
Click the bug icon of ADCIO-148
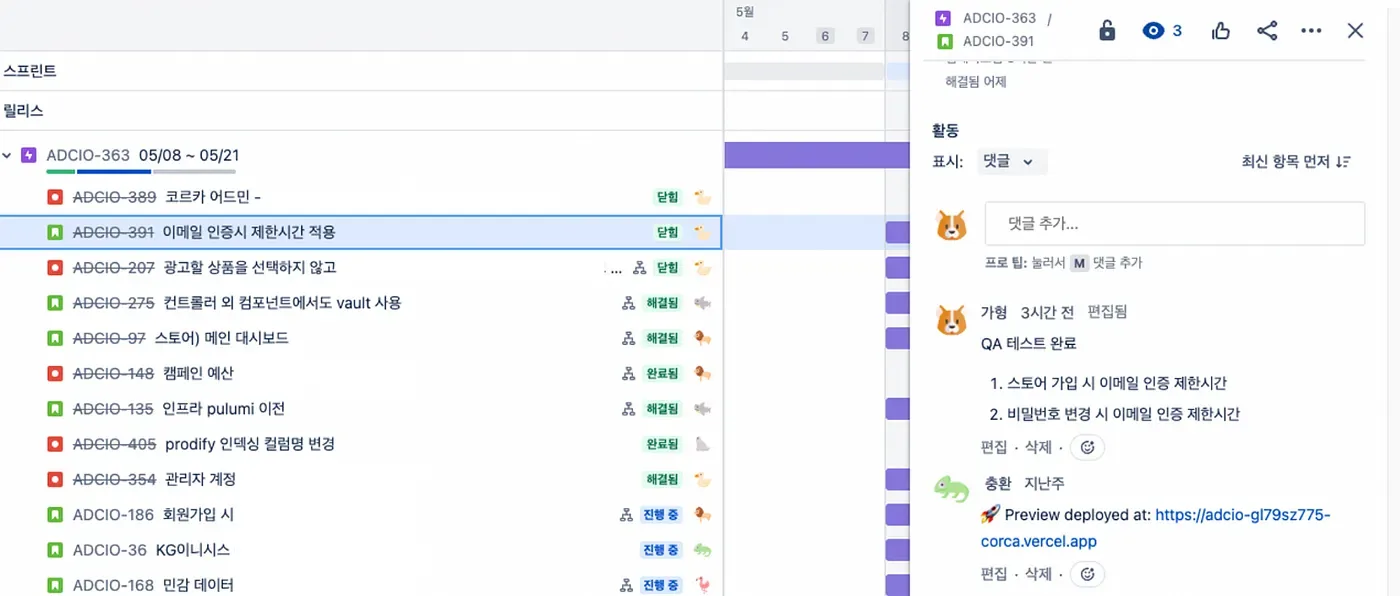click(x=55, y=373)
